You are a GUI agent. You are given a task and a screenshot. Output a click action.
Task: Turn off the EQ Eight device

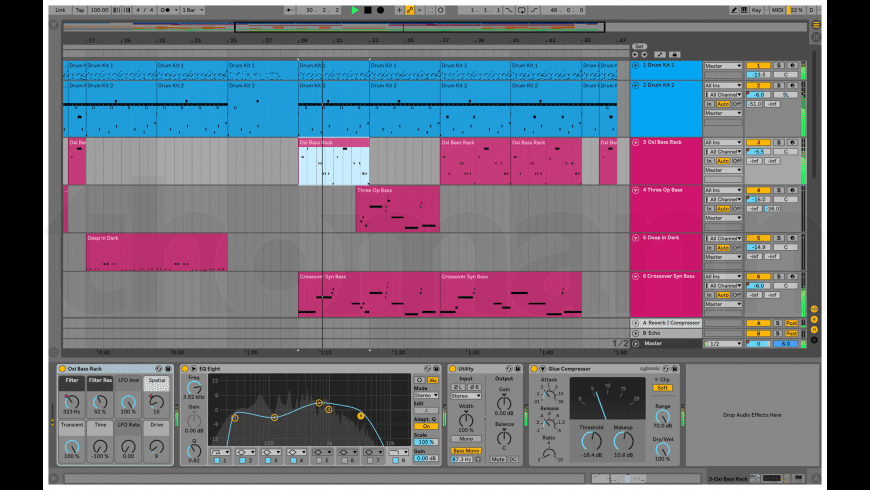point(185,368)
